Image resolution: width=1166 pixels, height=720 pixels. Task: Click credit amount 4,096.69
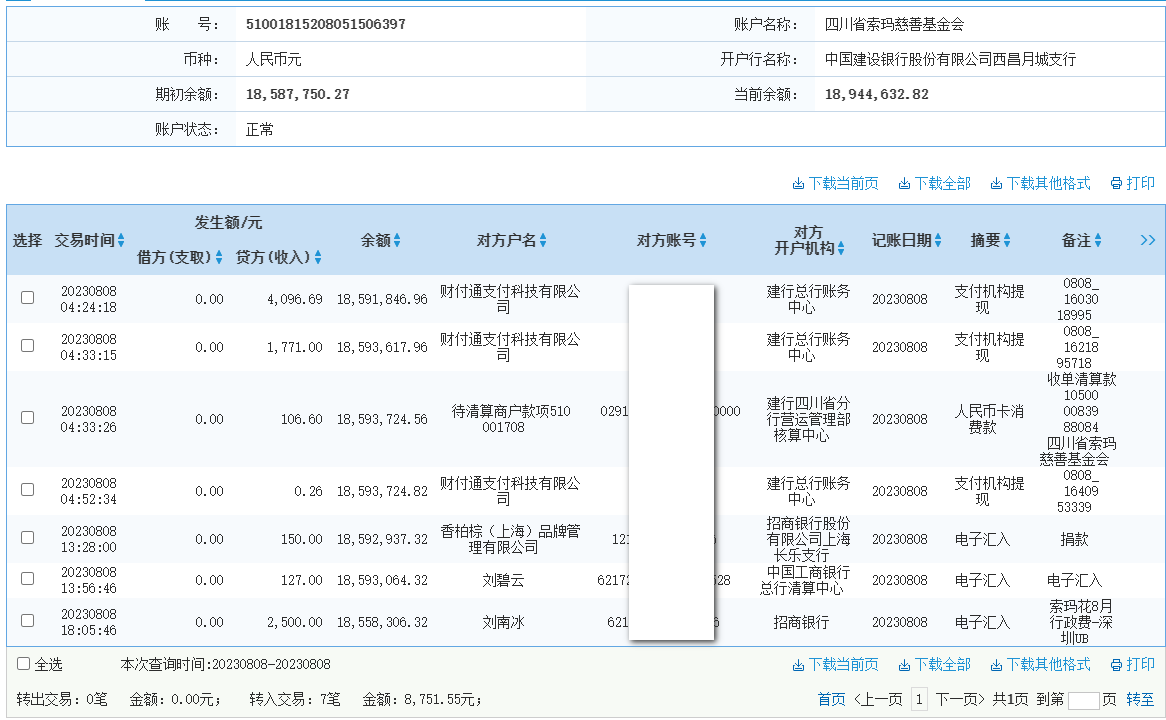tap(294, 299)
